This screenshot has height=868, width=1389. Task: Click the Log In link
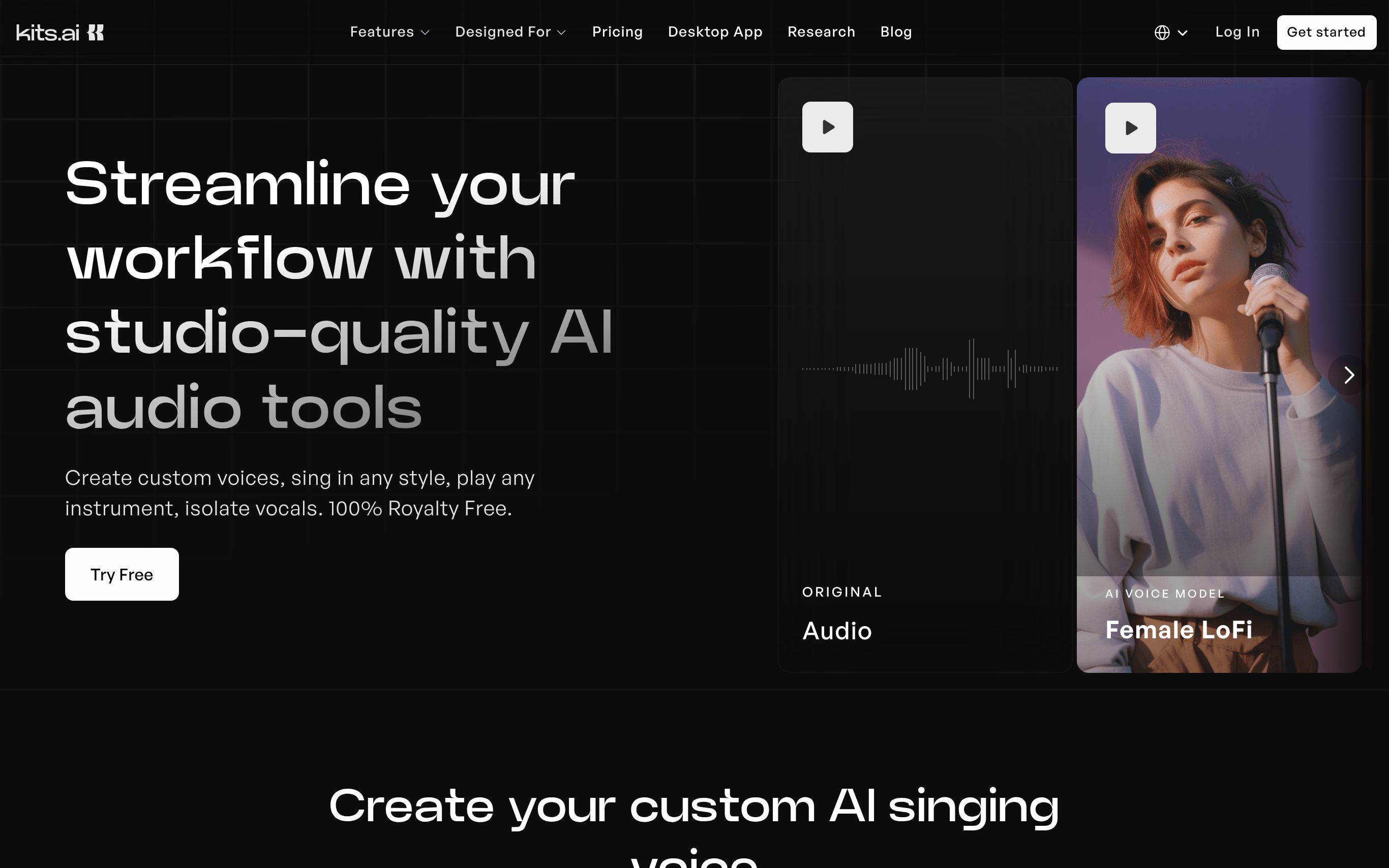1237,32
